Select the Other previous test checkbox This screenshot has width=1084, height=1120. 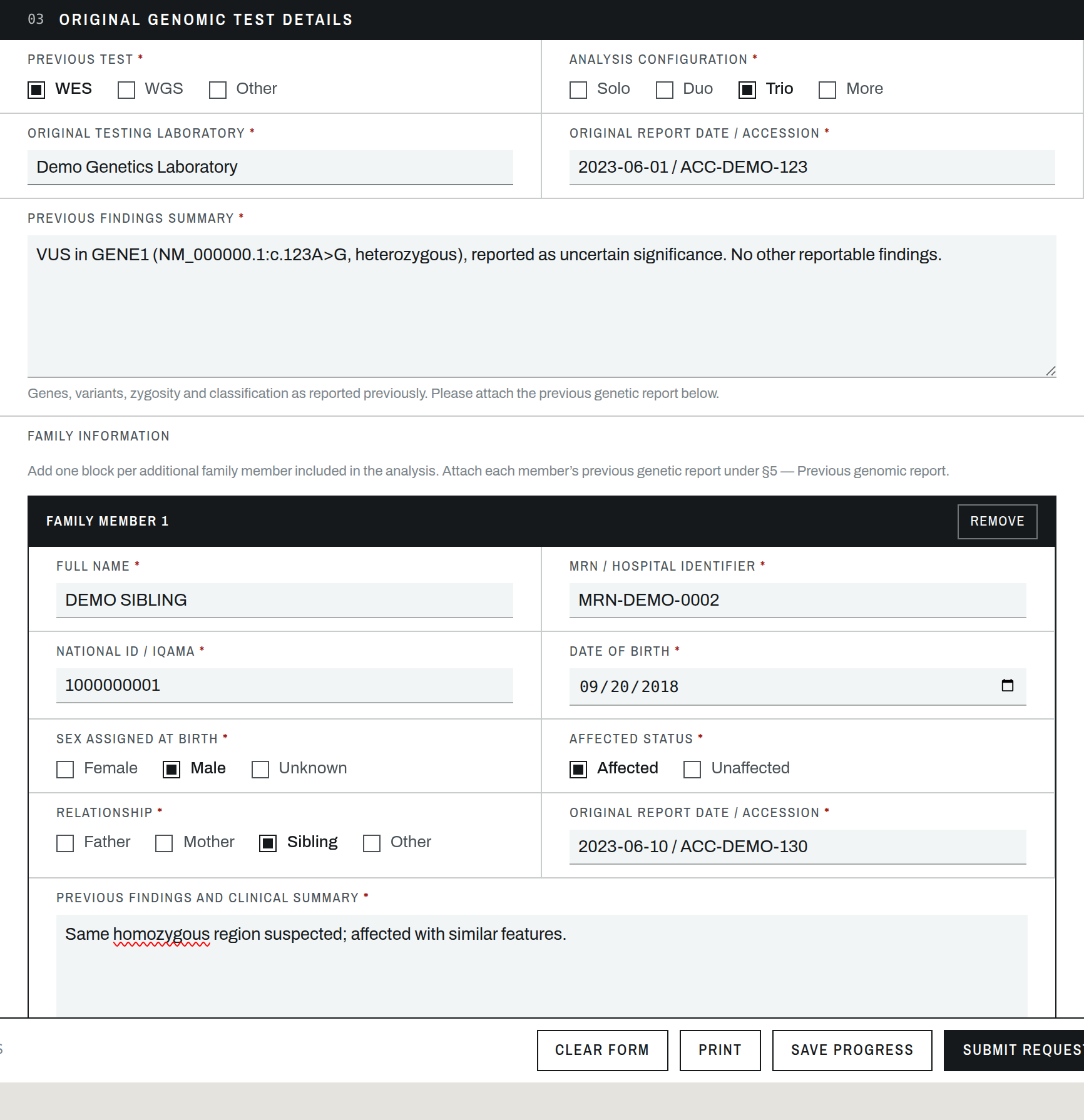pos(218,90)
